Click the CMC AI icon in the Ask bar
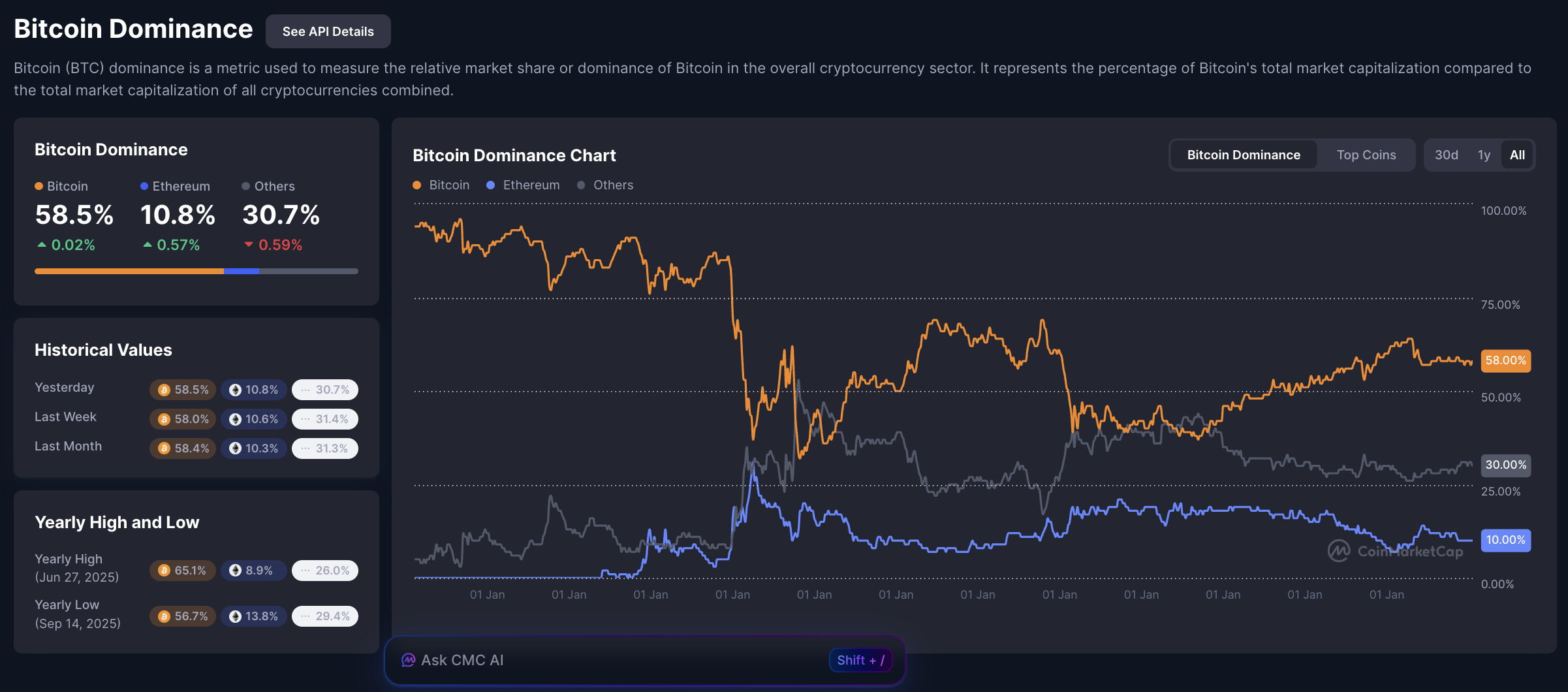The image size is (1568, 692). pyautogui.click(x=408, y=660)
